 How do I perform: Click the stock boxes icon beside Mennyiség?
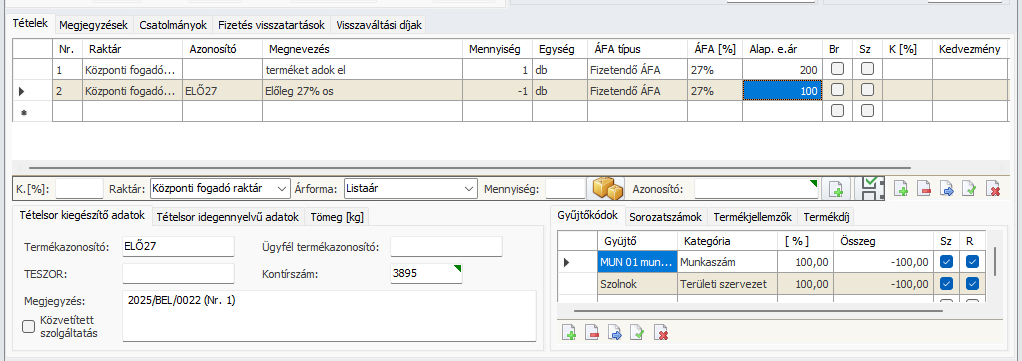point(606,188)
